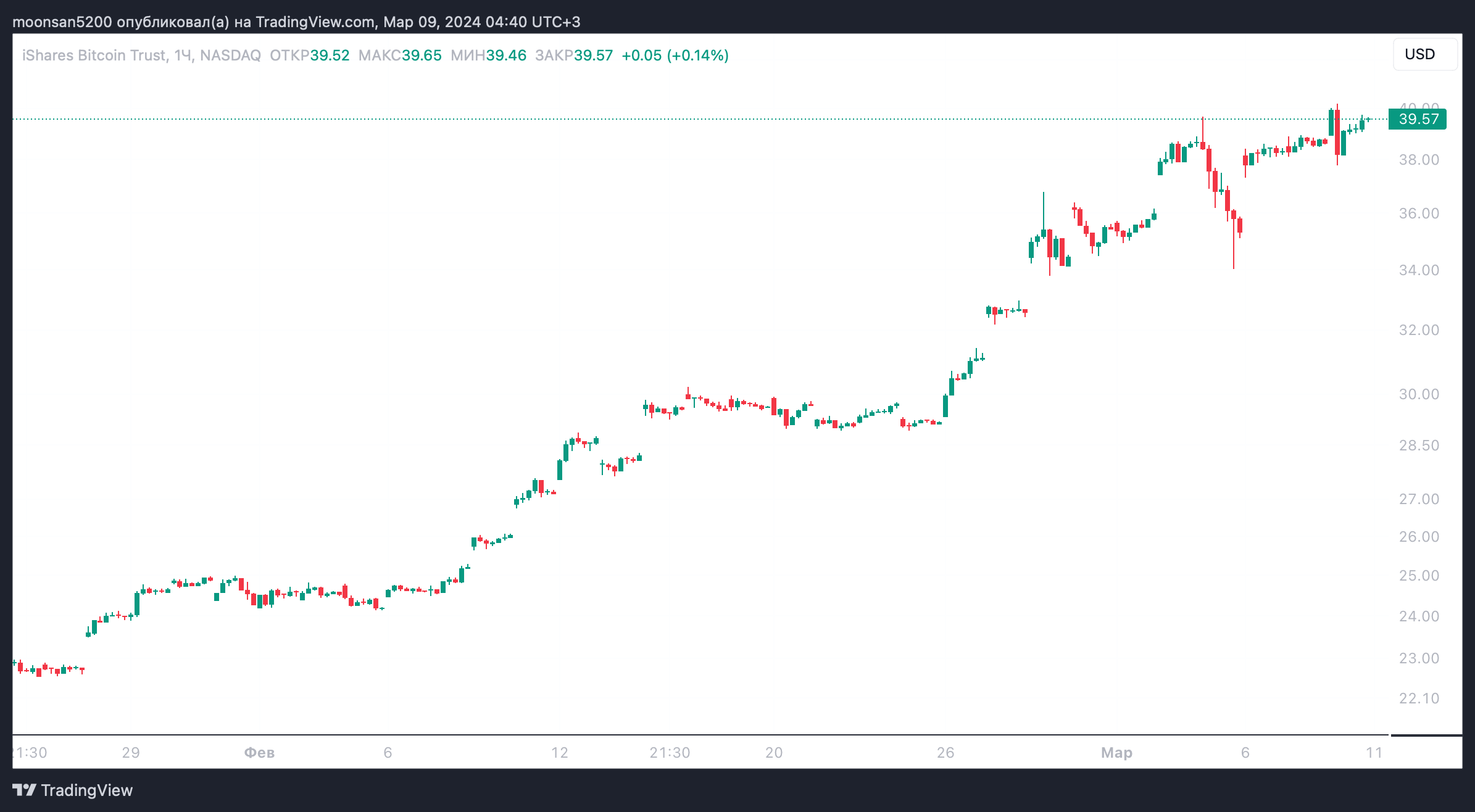The image size is (1475, 812).
Task: Click the open value 39.52
Action: pos(330,56)
